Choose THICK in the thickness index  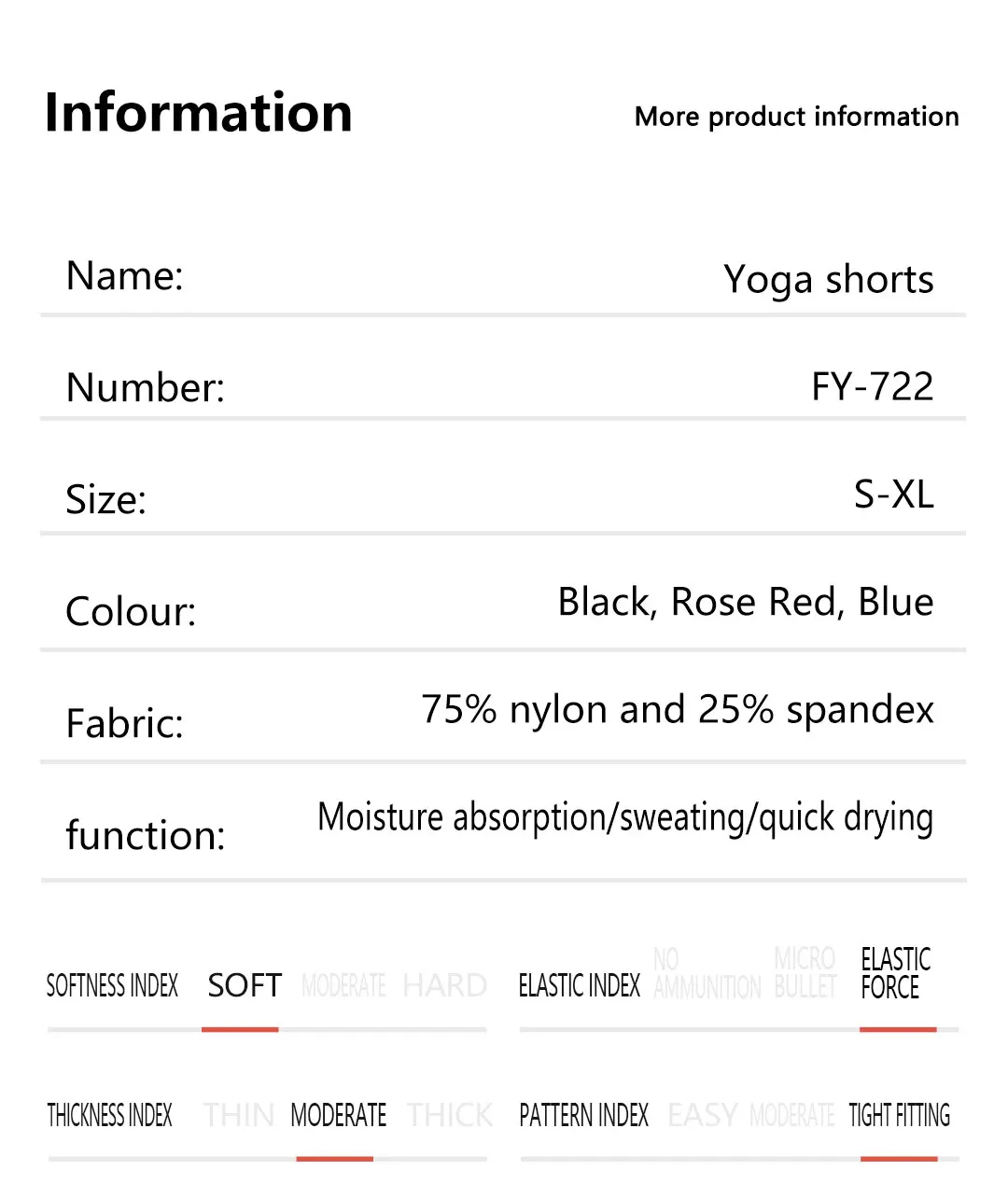coord(450,1115)
